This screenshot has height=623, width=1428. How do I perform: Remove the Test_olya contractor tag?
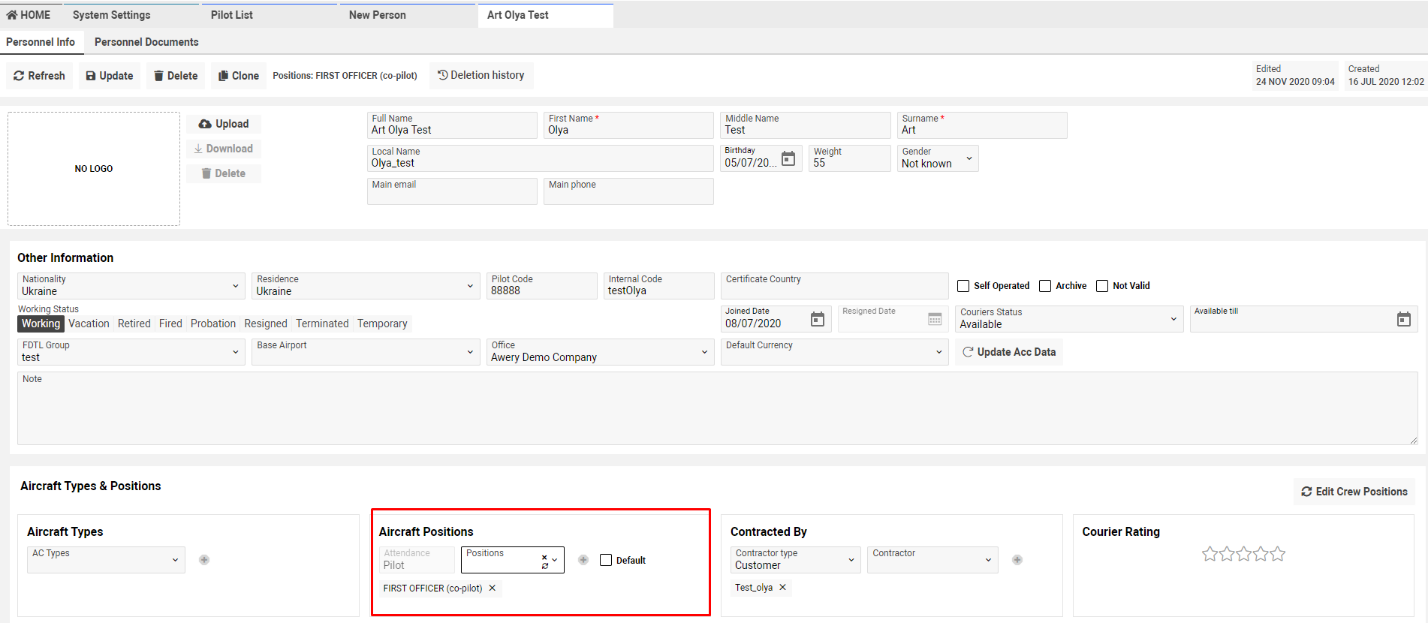[782, 588]
